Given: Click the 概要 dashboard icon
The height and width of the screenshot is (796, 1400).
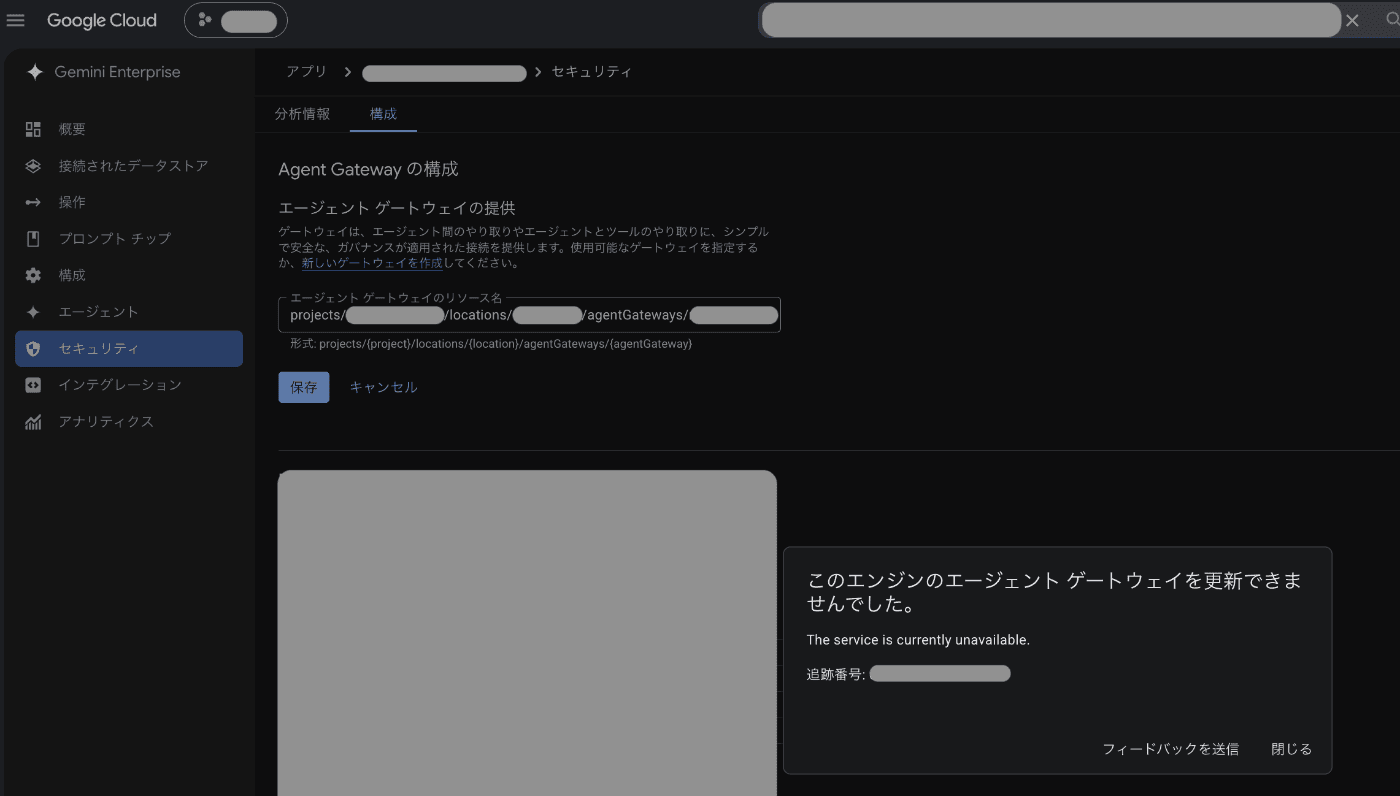Looking at the screenshot, I should pos(33,129).
